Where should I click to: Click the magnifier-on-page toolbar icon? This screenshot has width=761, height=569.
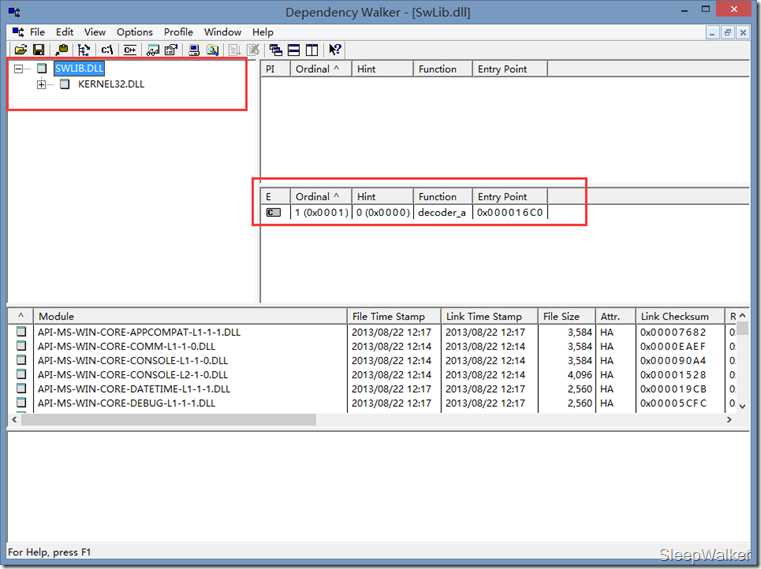coord(213,50)
